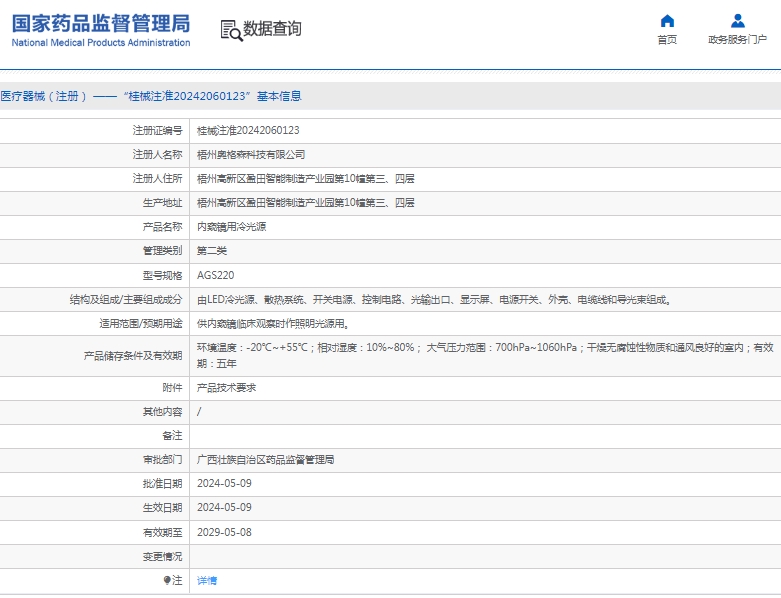Click the 产品名称 row label

coord(162,227)
